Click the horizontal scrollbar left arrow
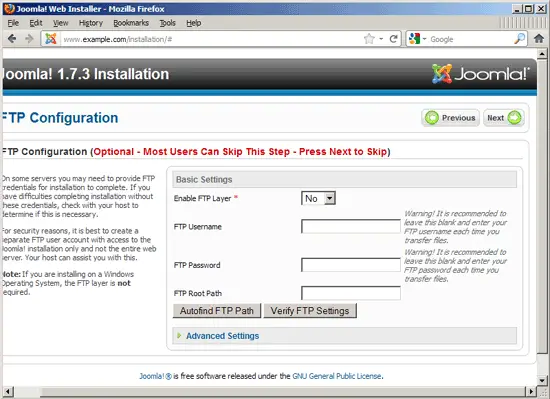The height and width of the screenshot is (399, 550). (8, 392)
